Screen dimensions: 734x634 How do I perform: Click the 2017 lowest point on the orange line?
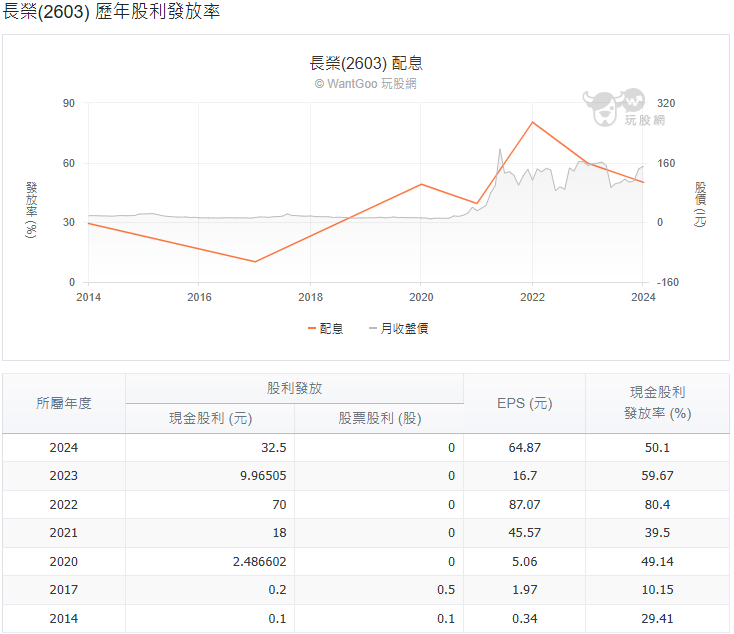(x=255, y=262)
